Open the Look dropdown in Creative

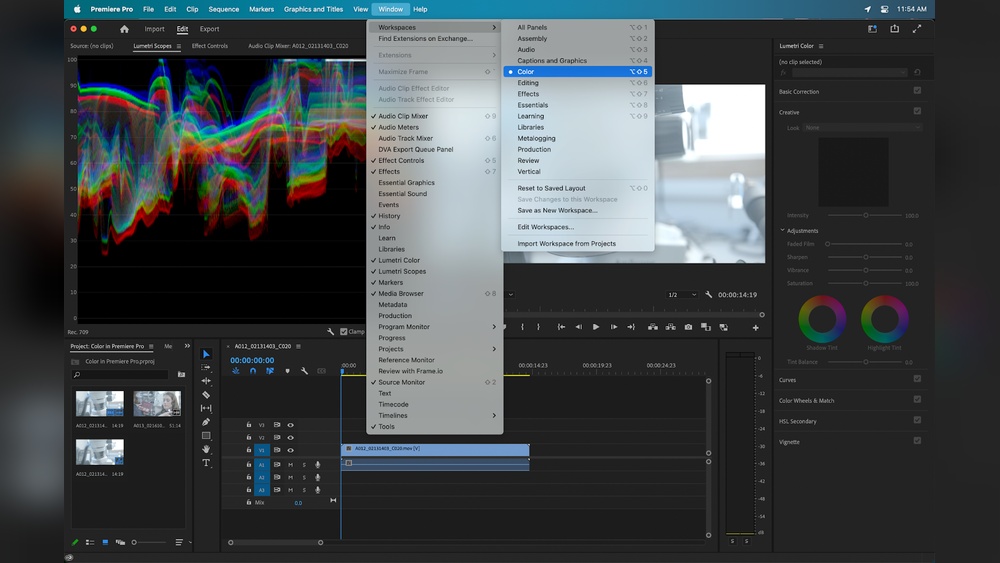click(x=862, y=128)
